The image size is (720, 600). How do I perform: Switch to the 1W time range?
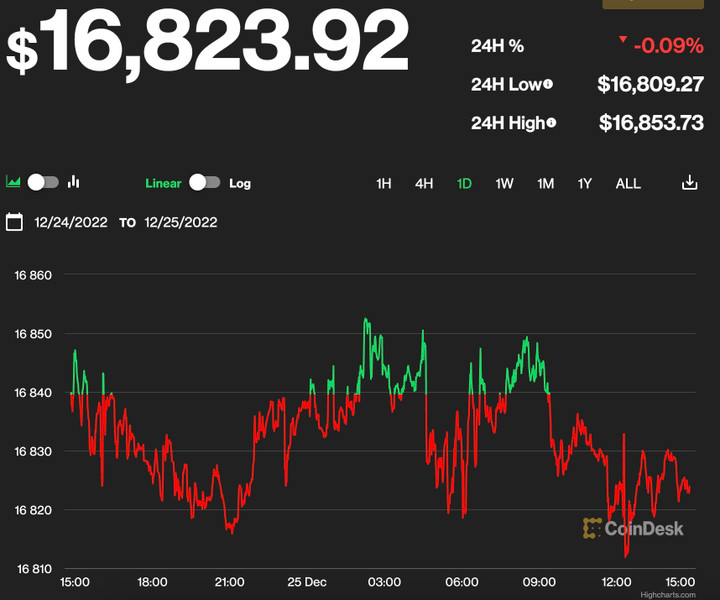pos(504,183)
